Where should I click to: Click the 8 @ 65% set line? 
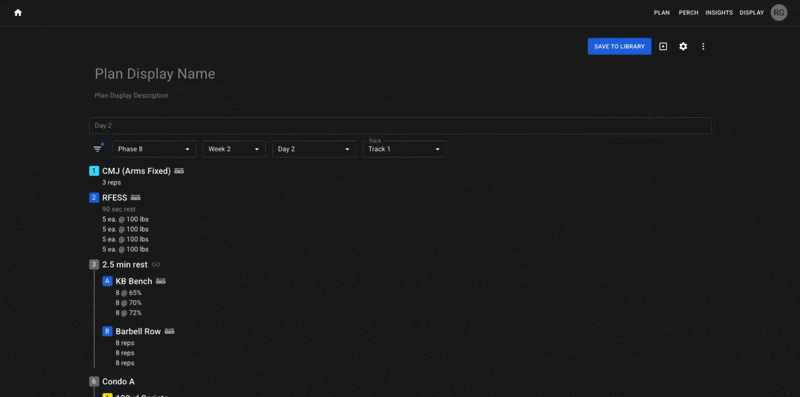(129, 293)
